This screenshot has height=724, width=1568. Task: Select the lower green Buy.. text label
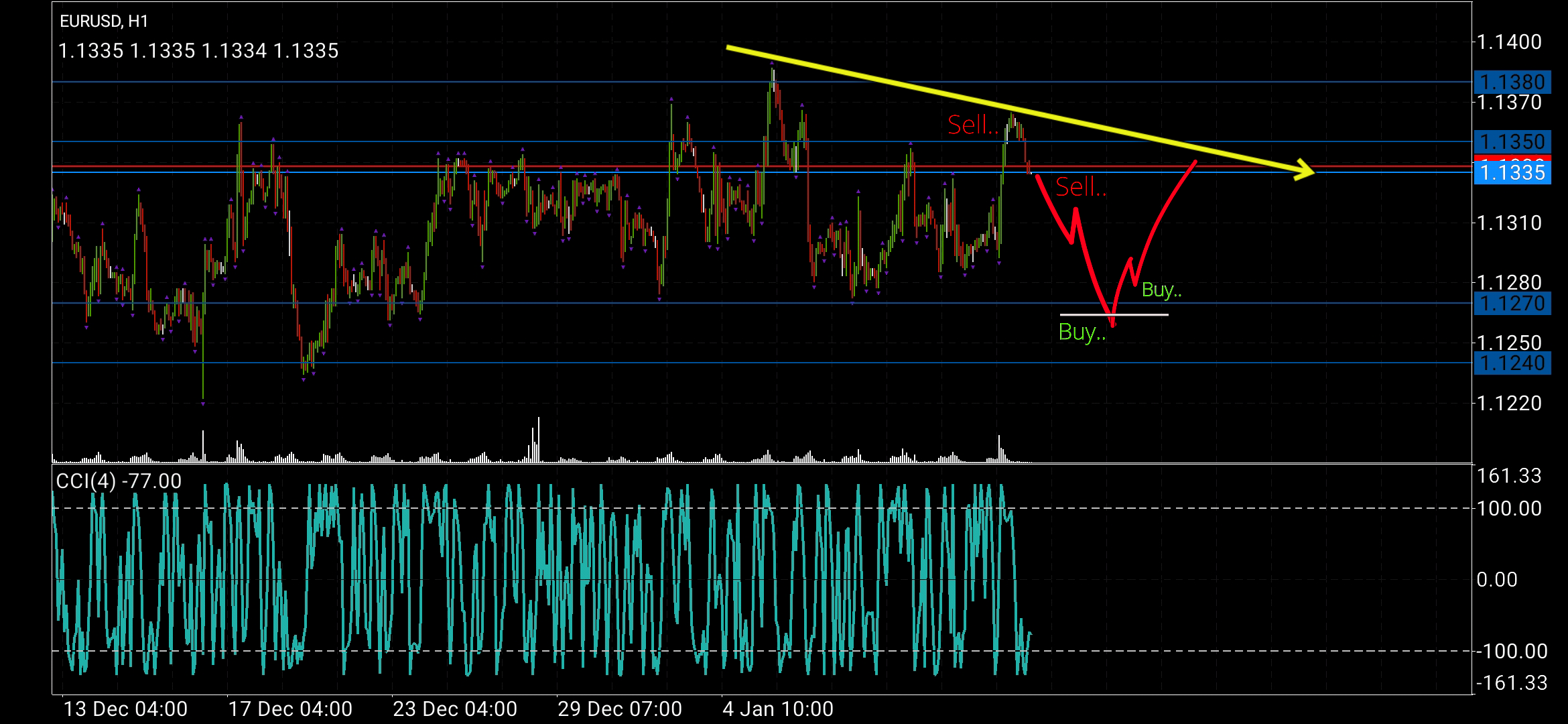coord(1082,332)
